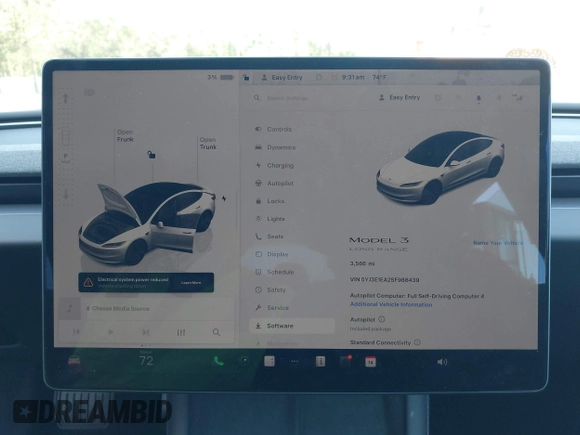Tap the 3% battery indicator

tap(220, 77)
